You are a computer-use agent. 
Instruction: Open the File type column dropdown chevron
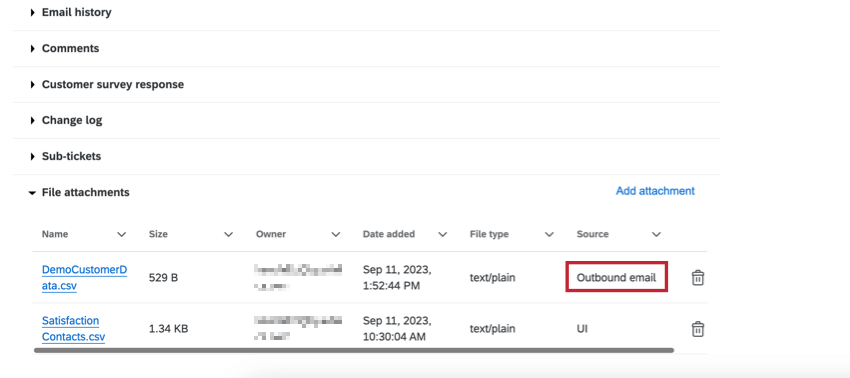[x=549, y=234]
